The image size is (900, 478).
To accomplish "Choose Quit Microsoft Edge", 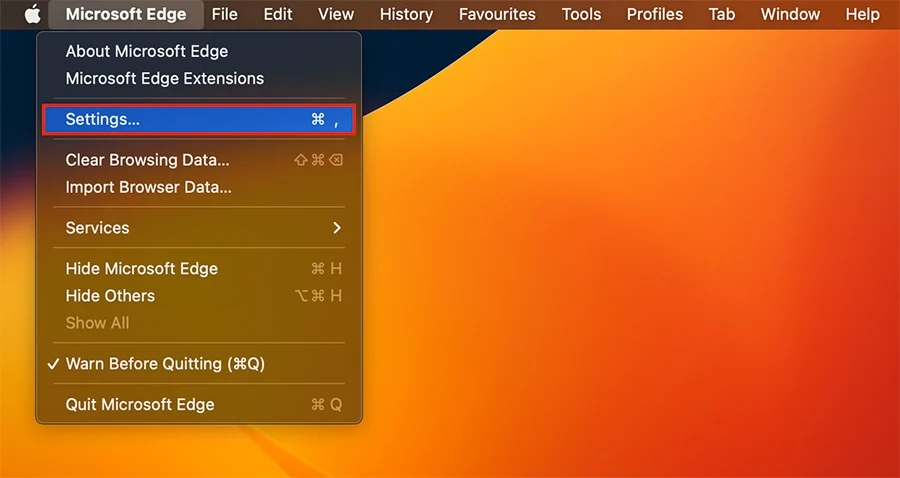I will (199, 405).
